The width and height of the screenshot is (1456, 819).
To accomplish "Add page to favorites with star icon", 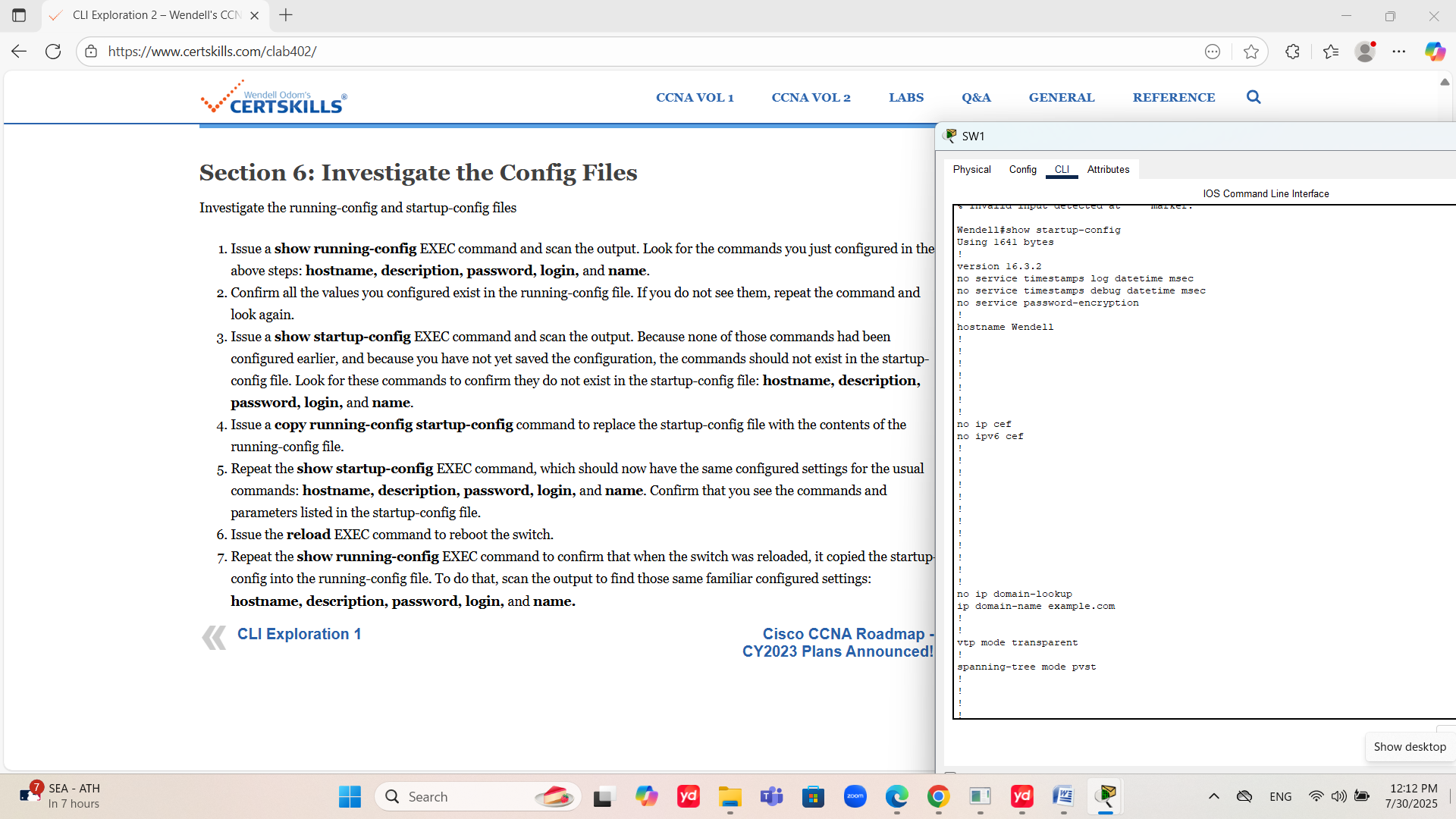I will [x=1251, y=52].
